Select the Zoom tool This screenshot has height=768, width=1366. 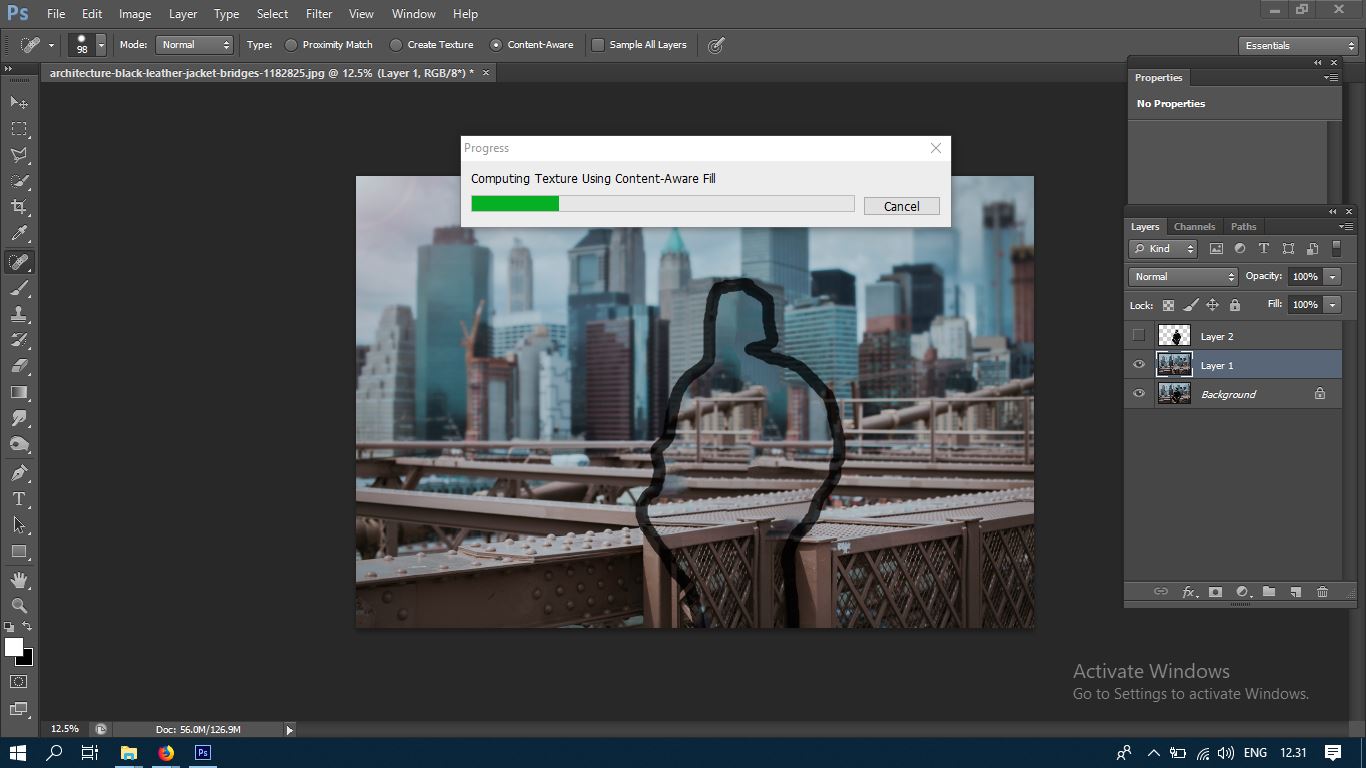click(19, 606)
